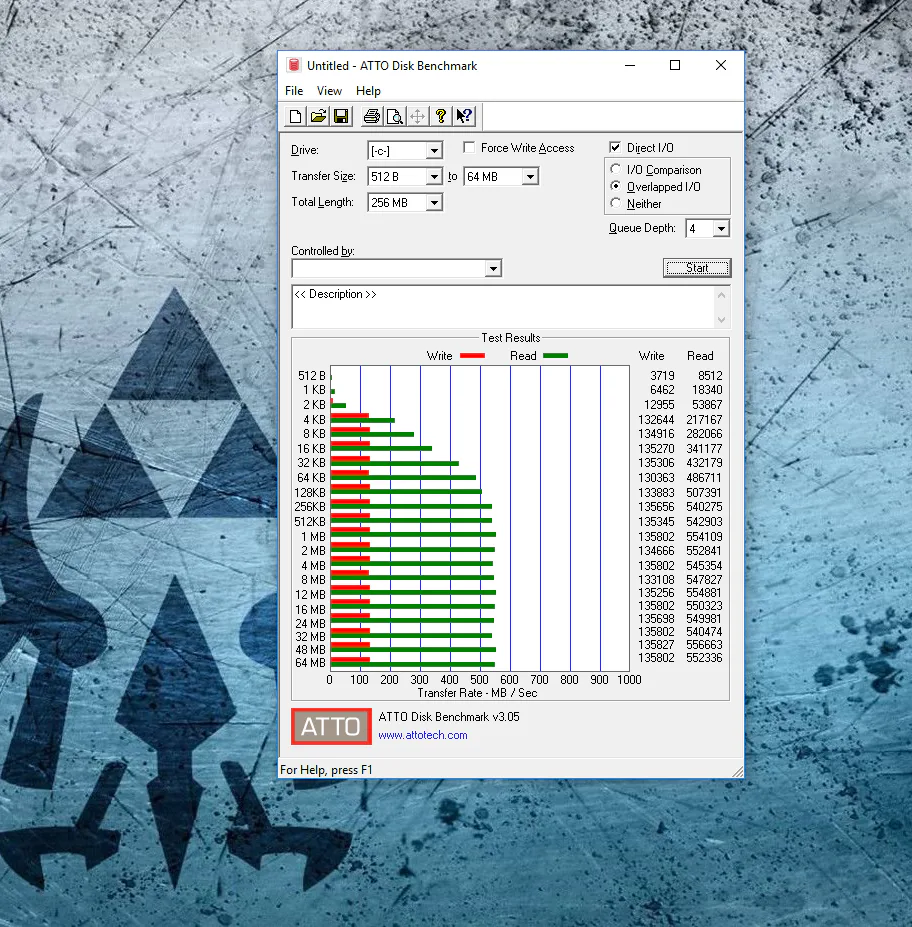
Task: Open the Total Length 256 MB dropdown
Action: click(434, 203)
